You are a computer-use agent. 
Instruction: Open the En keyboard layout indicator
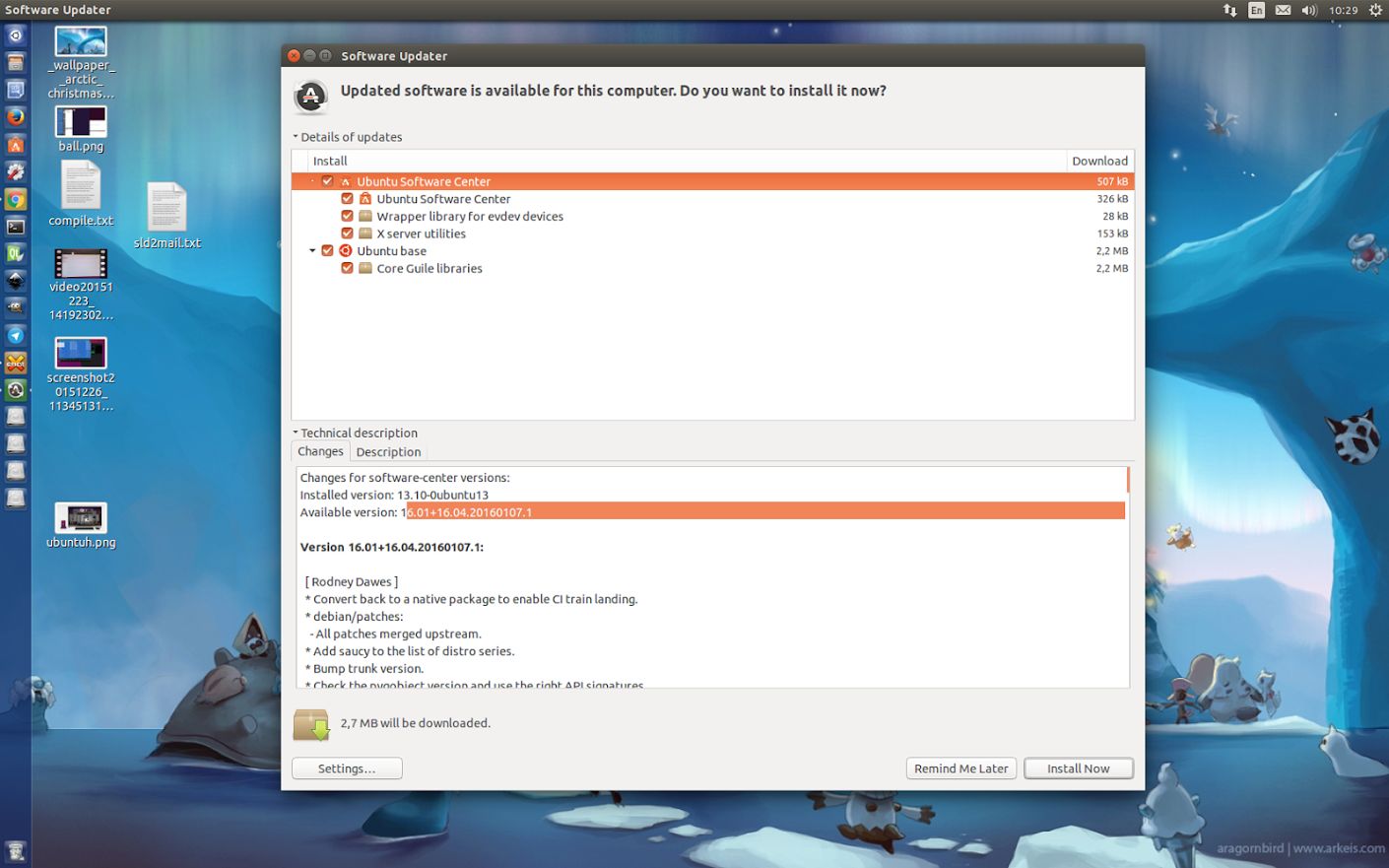coord(1256,10)
